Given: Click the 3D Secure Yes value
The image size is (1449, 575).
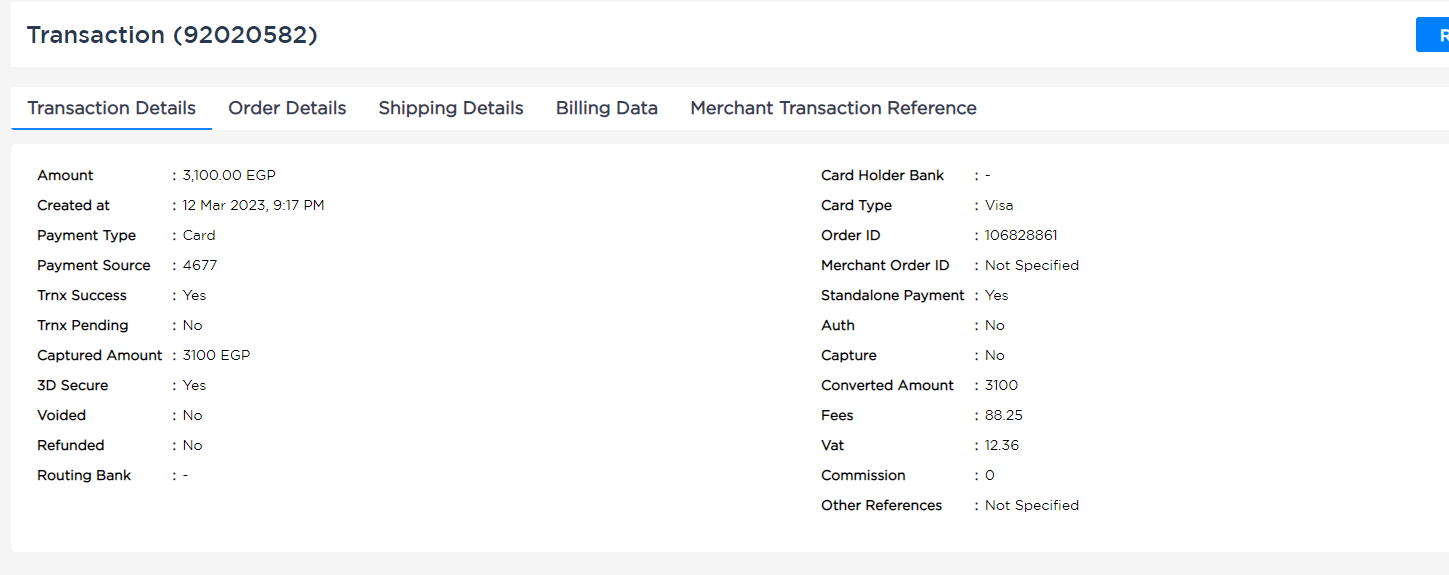Looking at the screenshot, I should click(x=195, y=385).
